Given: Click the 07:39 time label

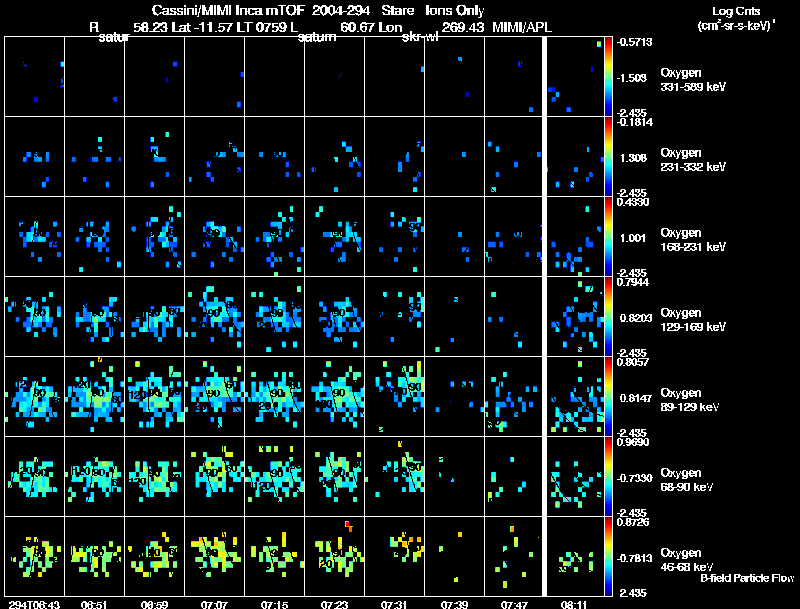Looking at the screenshot, I should 454,604.
